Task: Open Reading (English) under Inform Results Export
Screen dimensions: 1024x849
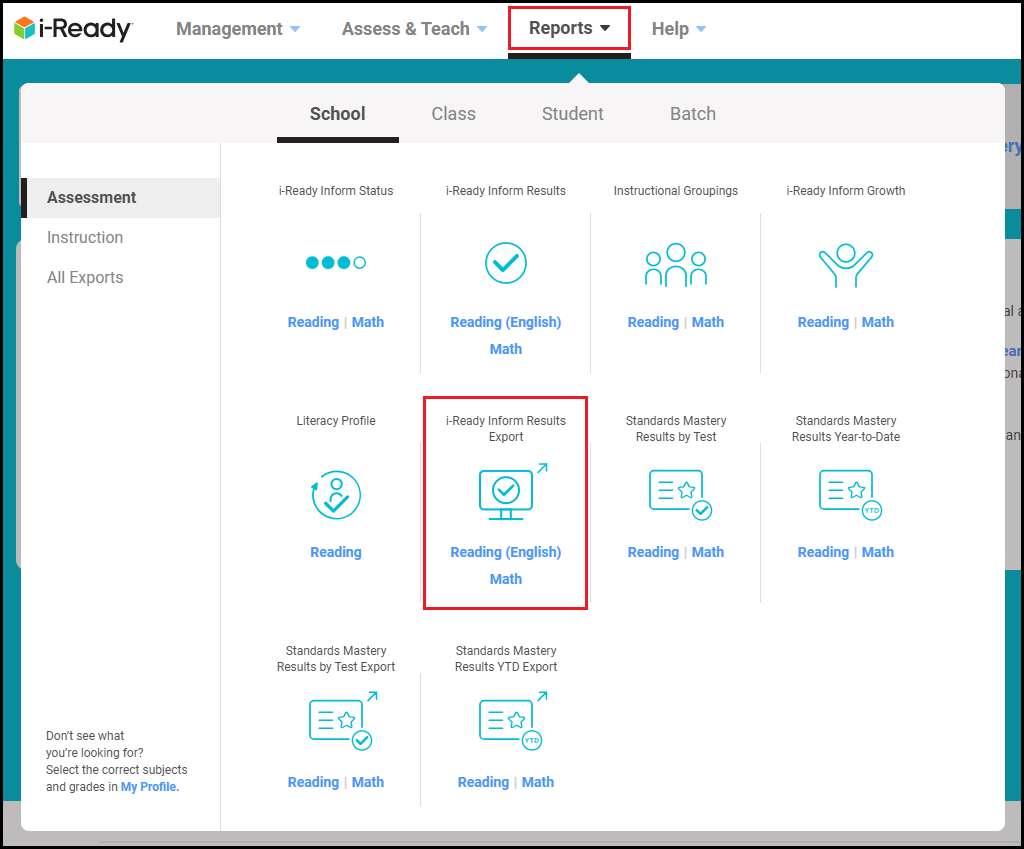Action: [x=505, y=552]
